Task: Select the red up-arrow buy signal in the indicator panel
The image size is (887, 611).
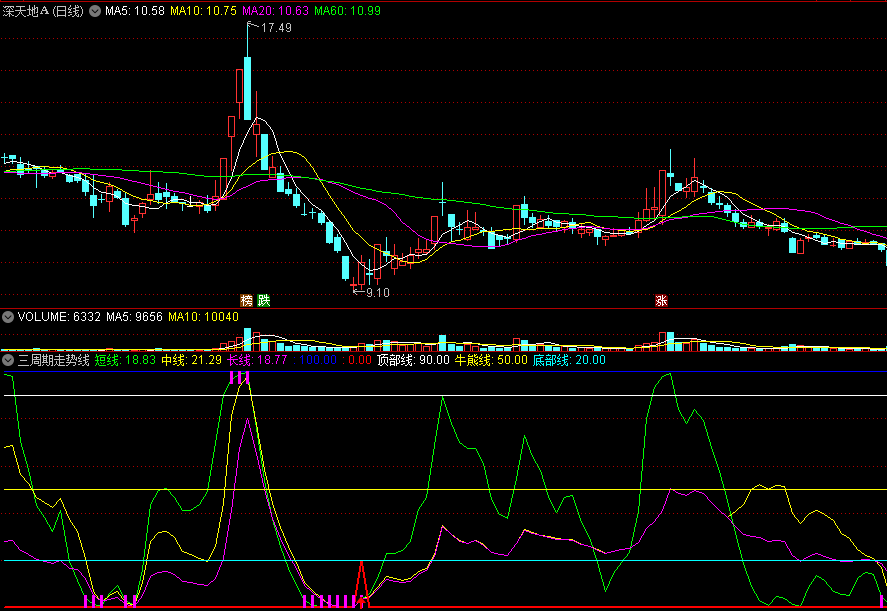Action: pyautogui.click(x=361, y=601)
